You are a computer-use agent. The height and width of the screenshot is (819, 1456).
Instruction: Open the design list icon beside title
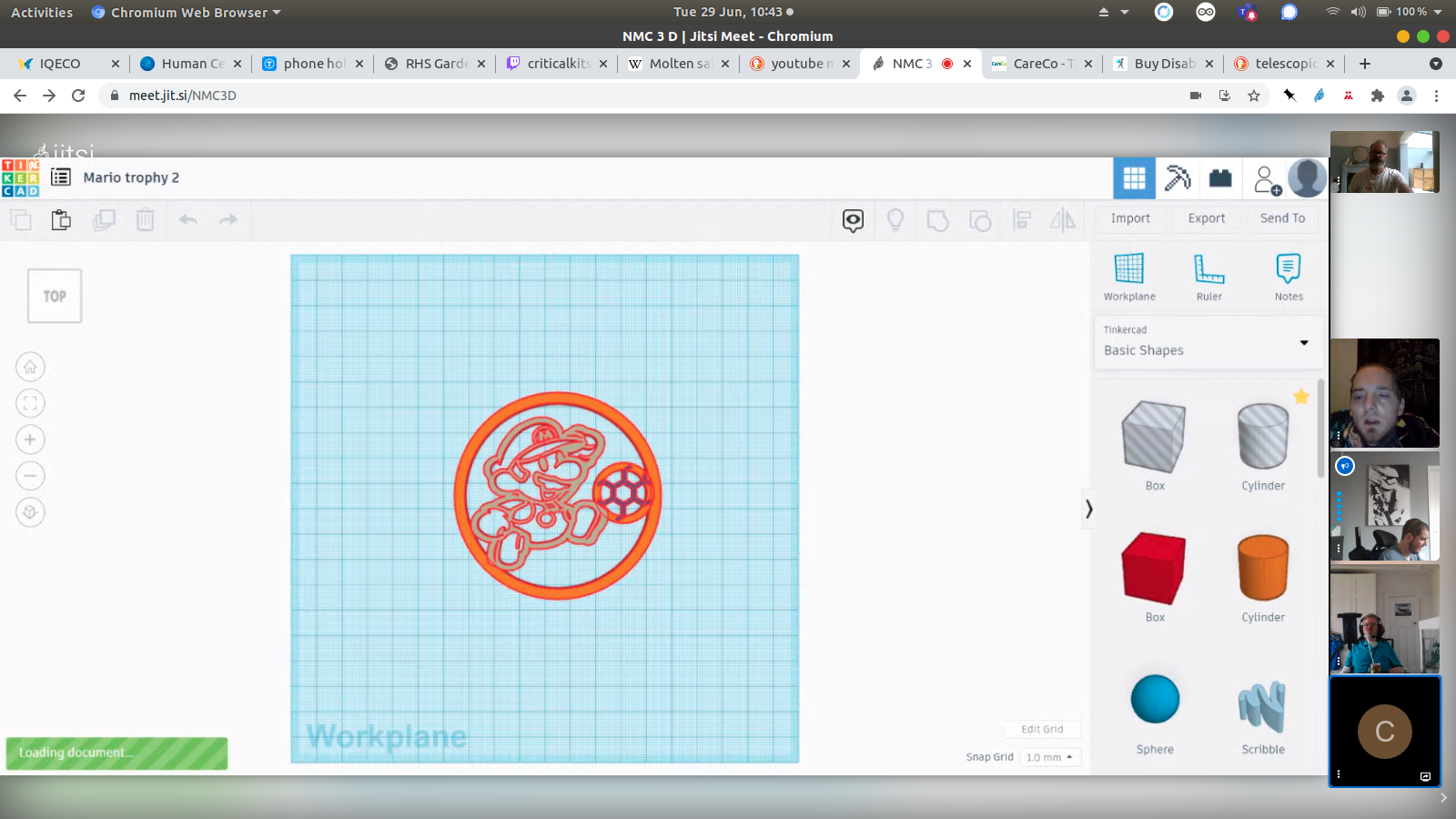click(61, 177)
